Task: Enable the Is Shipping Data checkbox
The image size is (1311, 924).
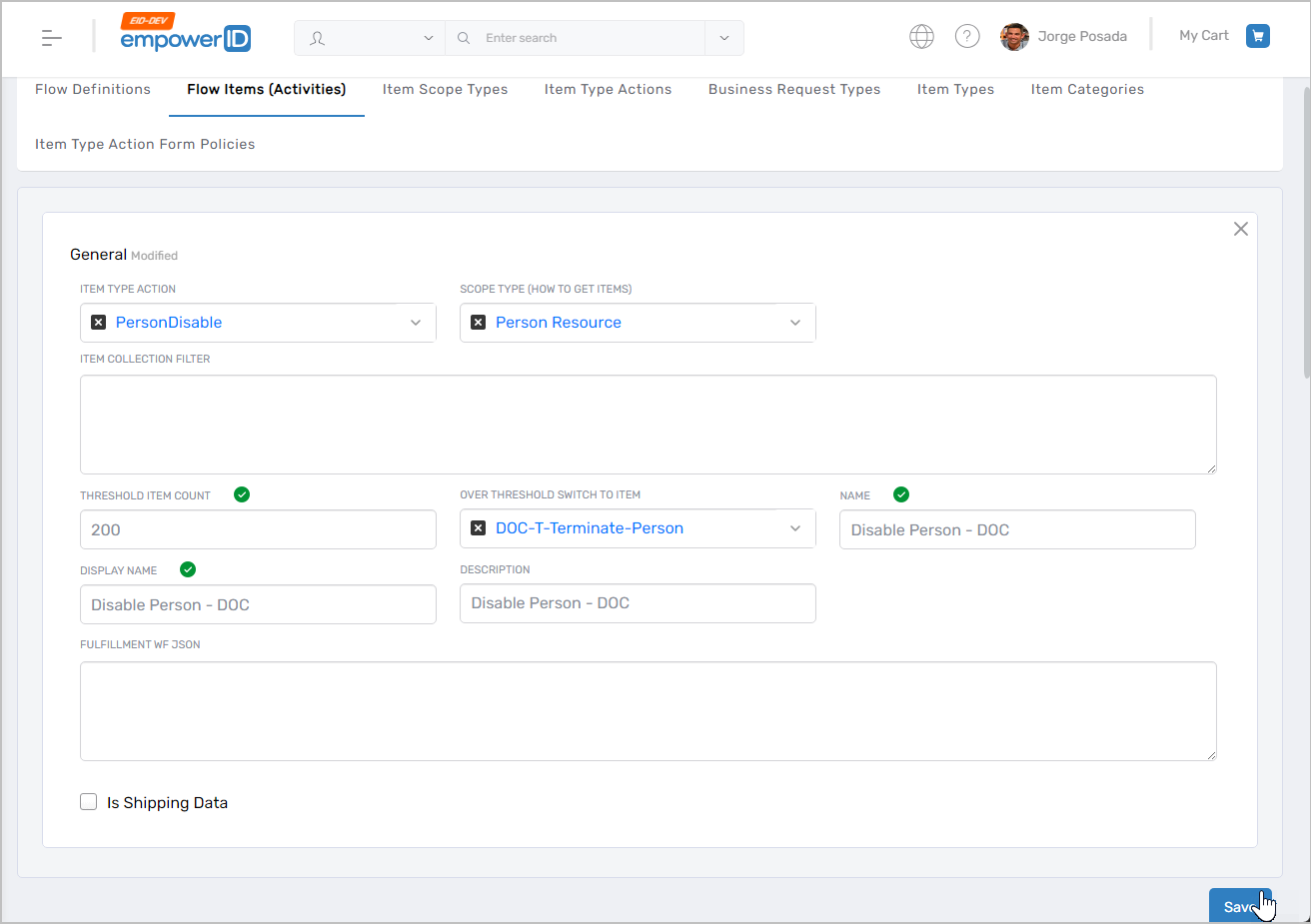Action: point(88,801)
